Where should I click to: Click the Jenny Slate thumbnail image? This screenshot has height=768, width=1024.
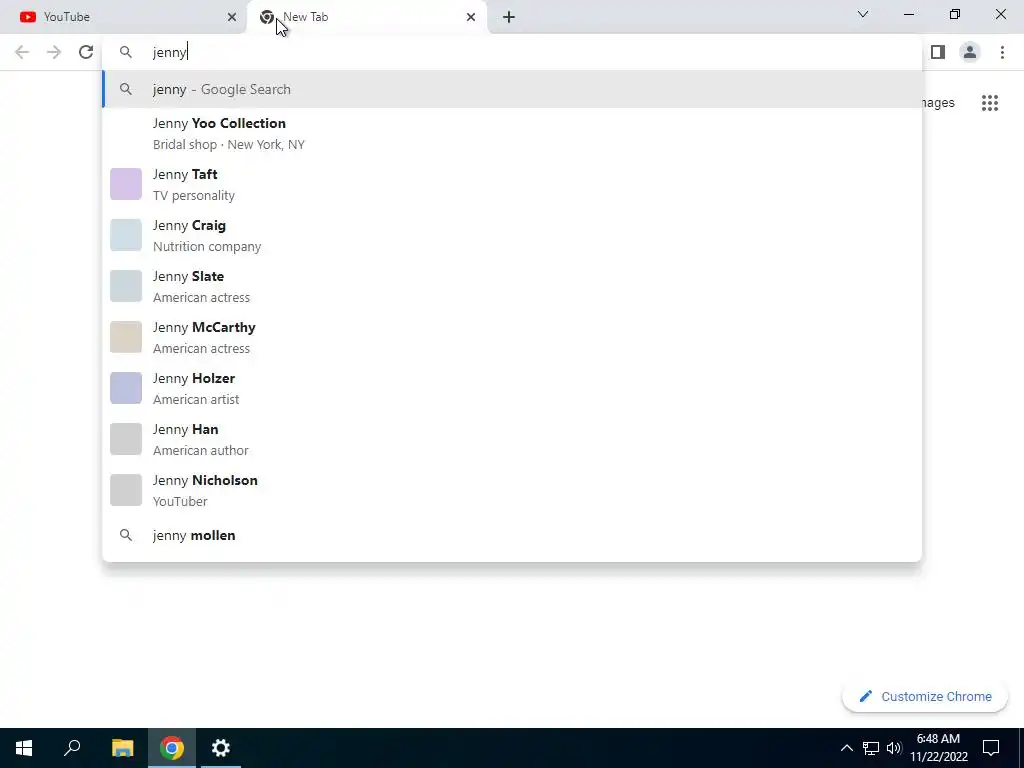(126, 286)
